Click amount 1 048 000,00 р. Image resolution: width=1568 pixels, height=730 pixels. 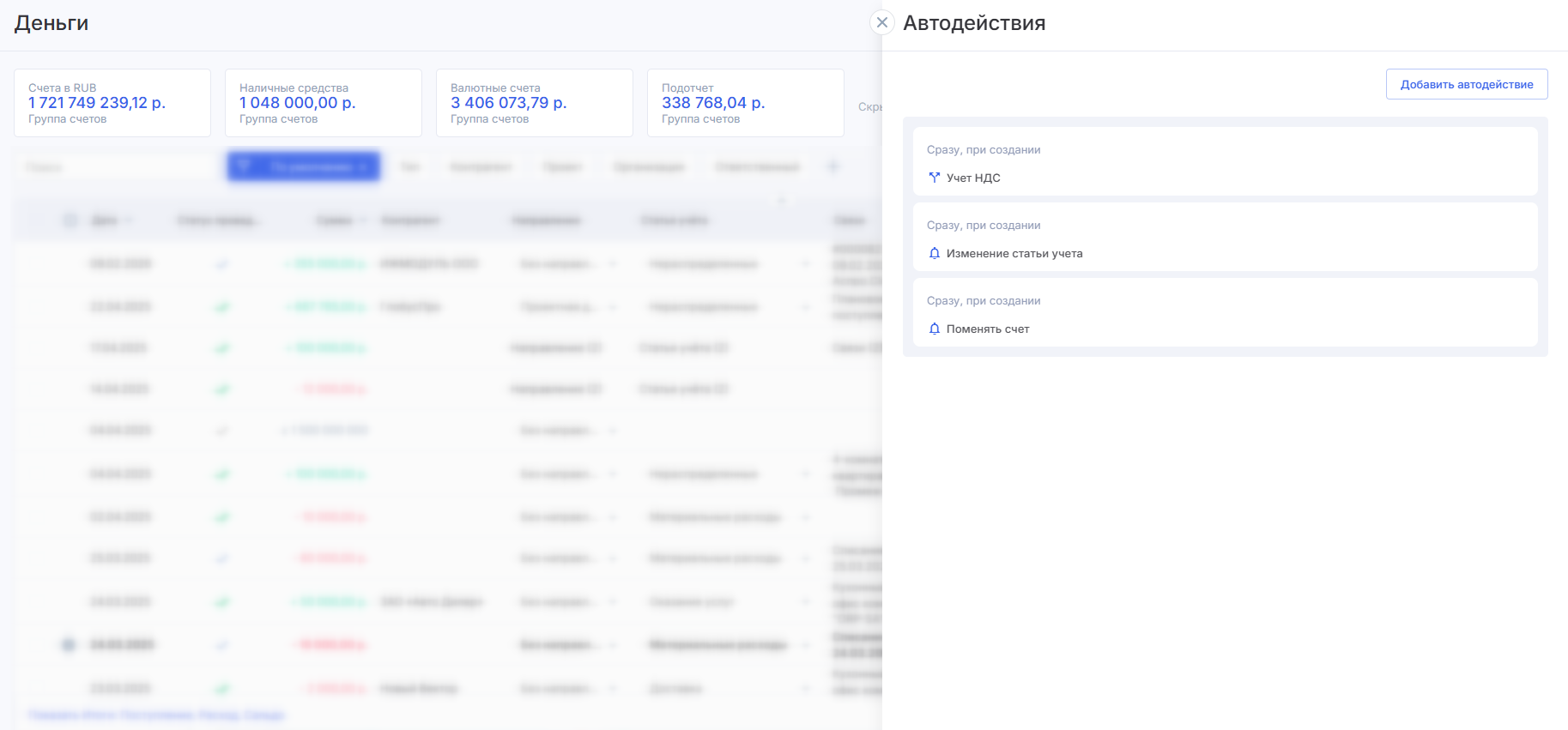pyautogui.click(x=298, y=103)
